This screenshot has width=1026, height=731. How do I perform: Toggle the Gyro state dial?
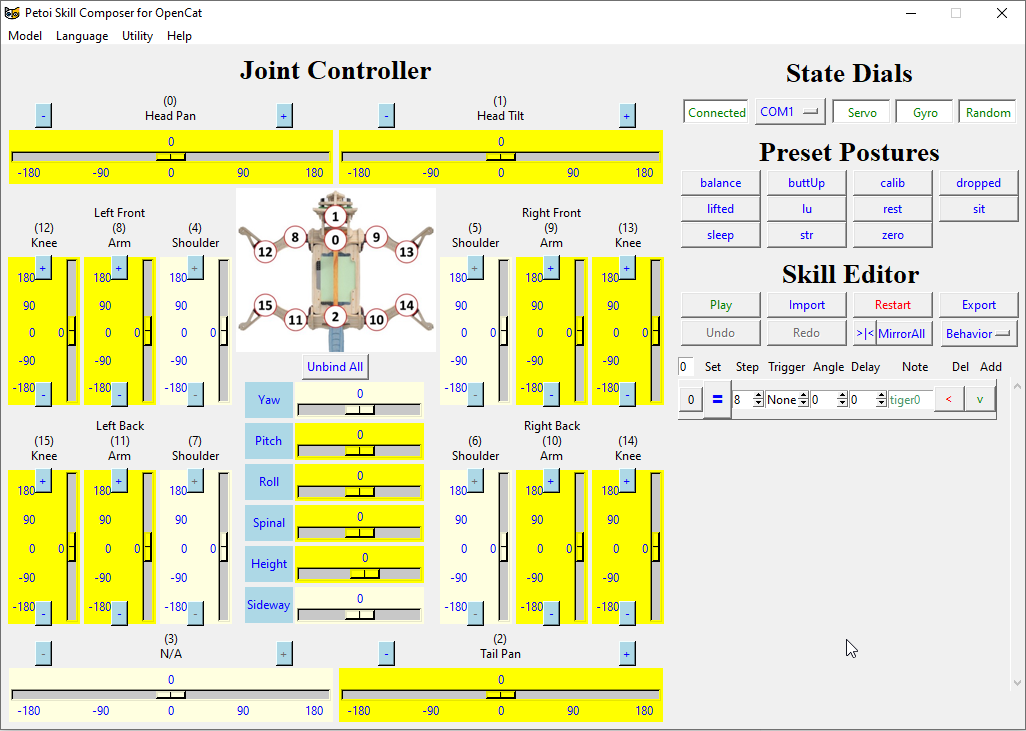click(925, 113)
